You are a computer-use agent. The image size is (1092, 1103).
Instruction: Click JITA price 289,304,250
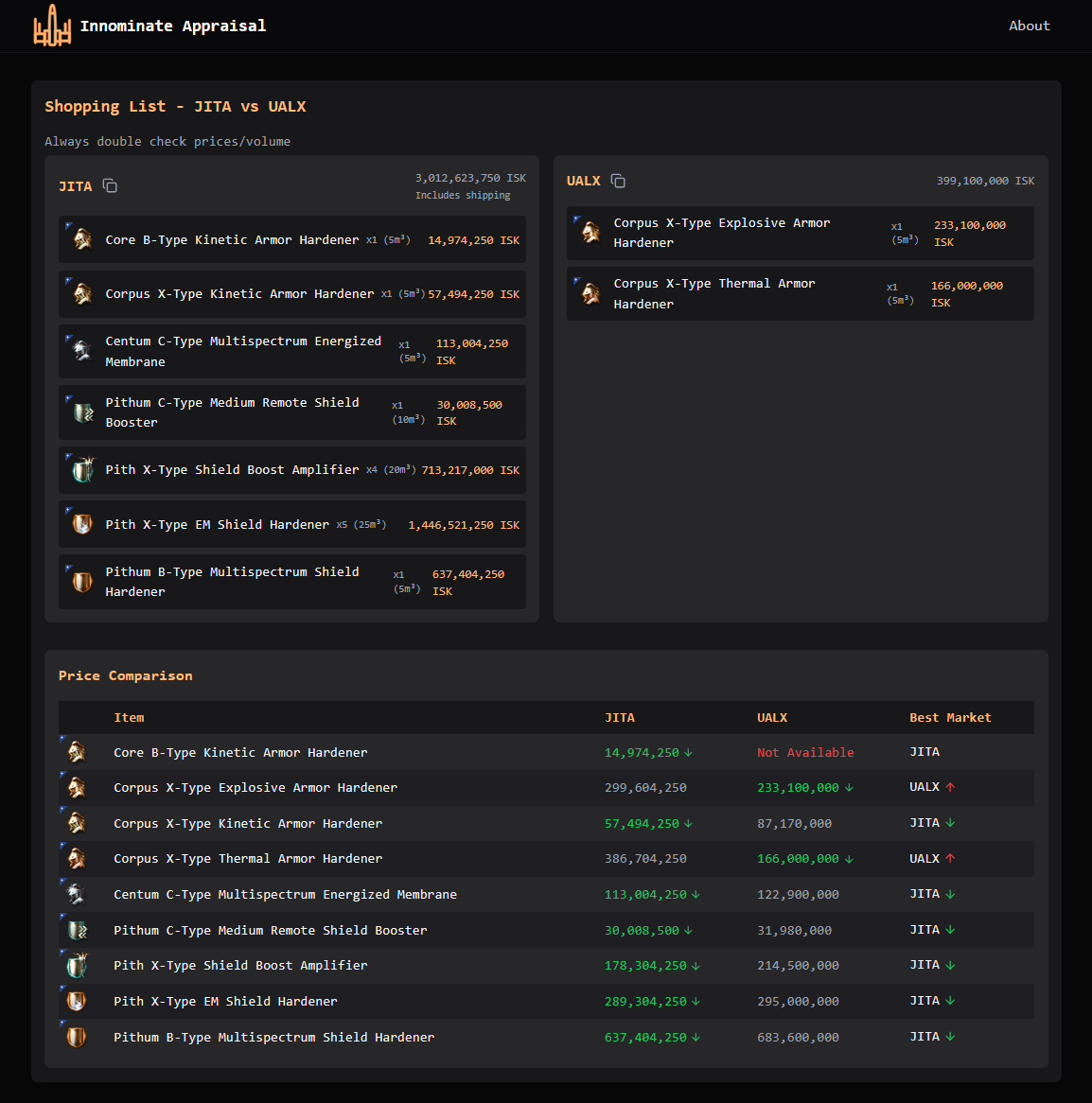click(x=645, y=1001)
